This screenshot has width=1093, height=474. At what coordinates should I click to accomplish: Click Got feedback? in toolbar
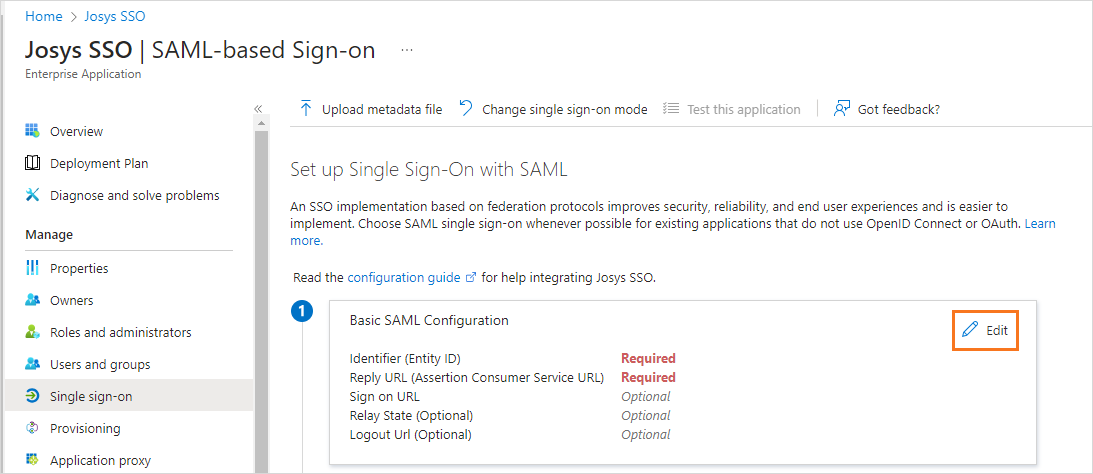coord(898,109)
